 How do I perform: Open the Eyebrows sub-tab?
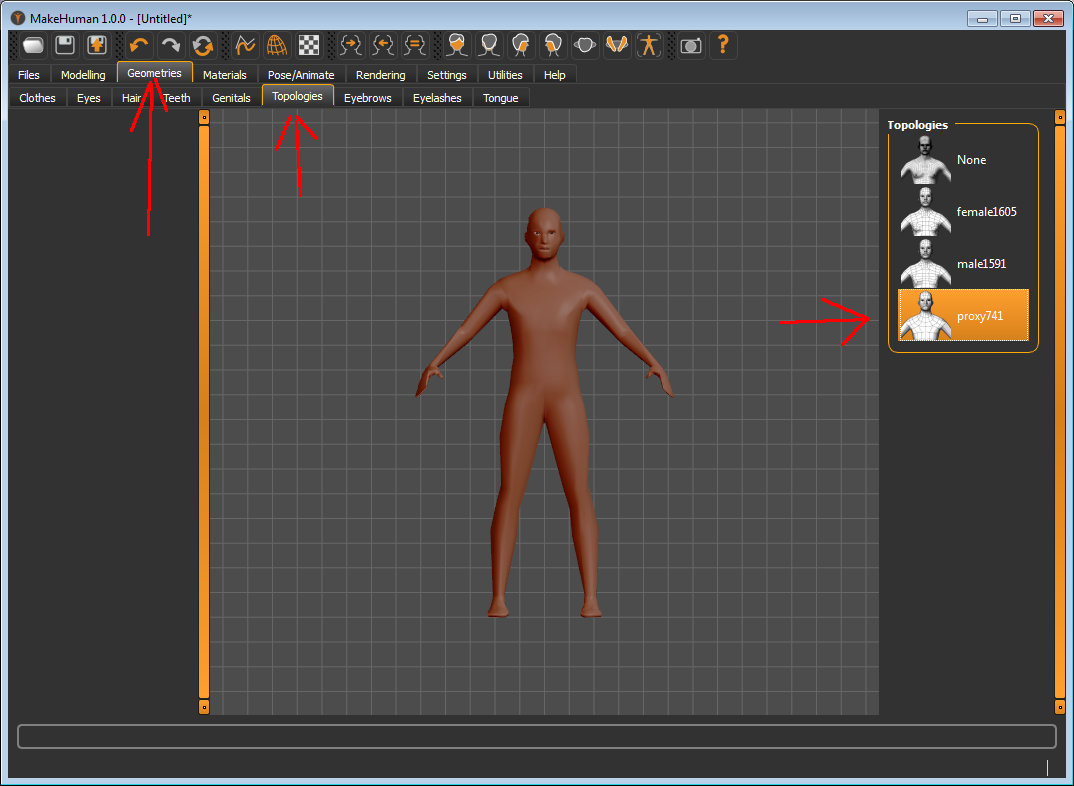(x=368, y=98)
